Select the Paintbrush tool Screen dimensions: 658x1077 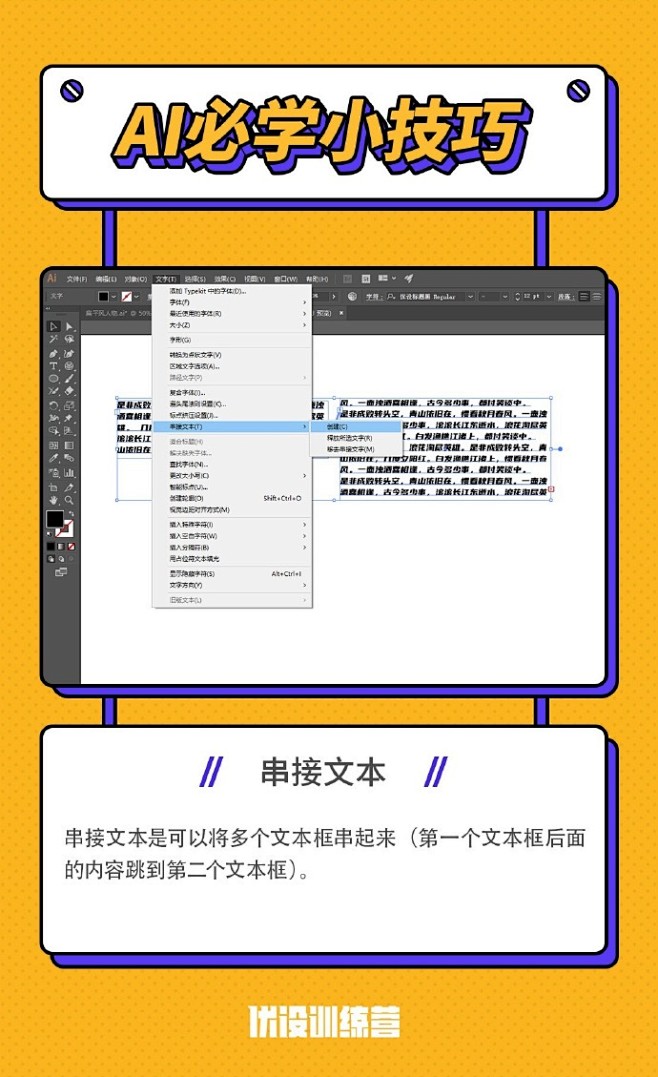(69, 378)
